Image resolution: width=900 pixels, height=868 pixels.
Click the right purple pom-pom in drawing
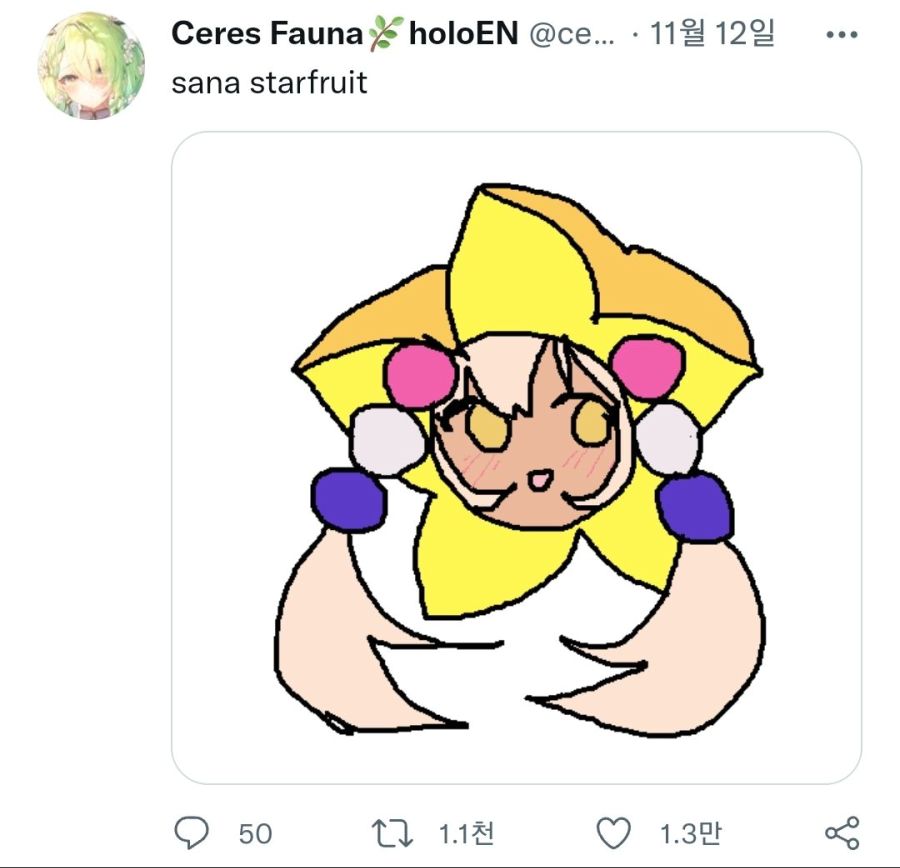[x=696, y=507]
